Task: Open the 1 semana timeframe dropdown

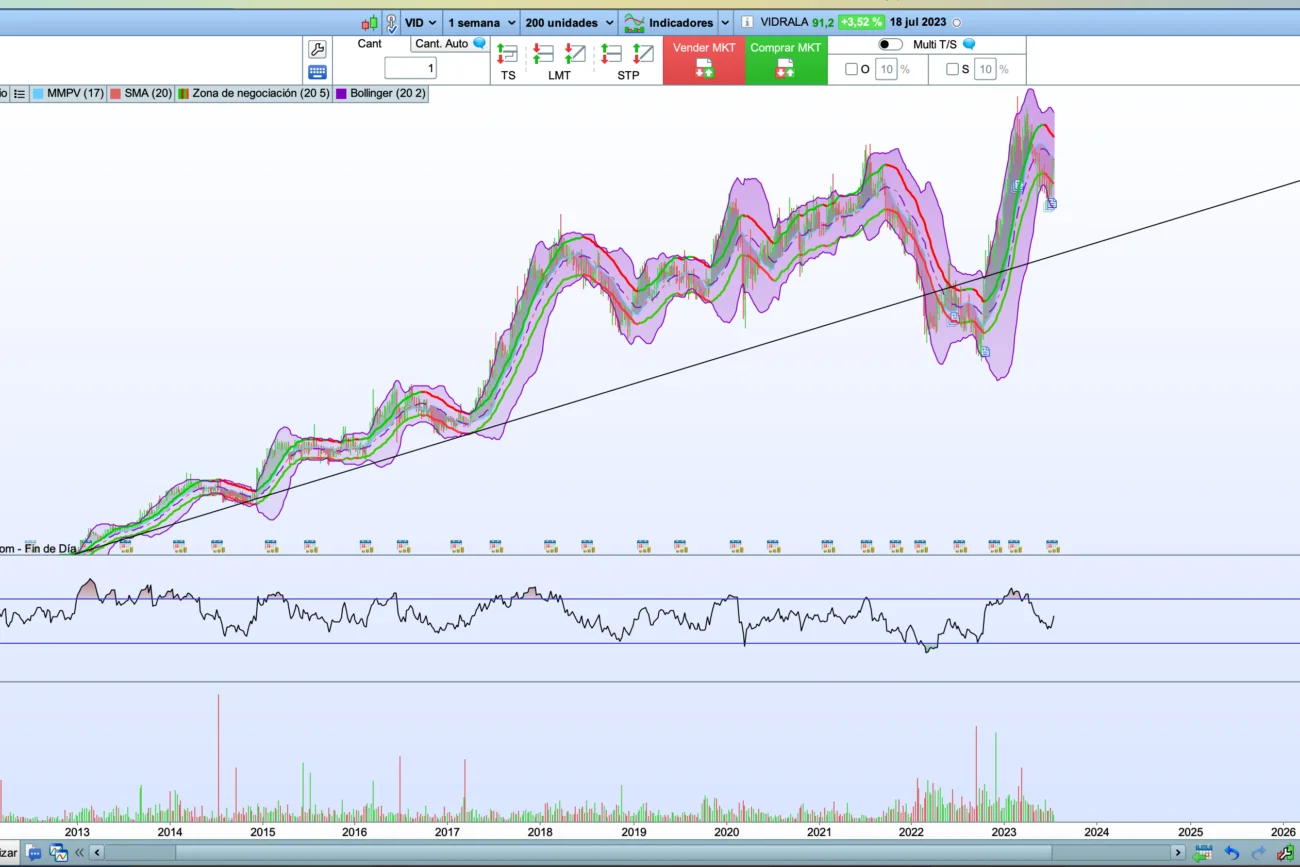Action: 481,22
